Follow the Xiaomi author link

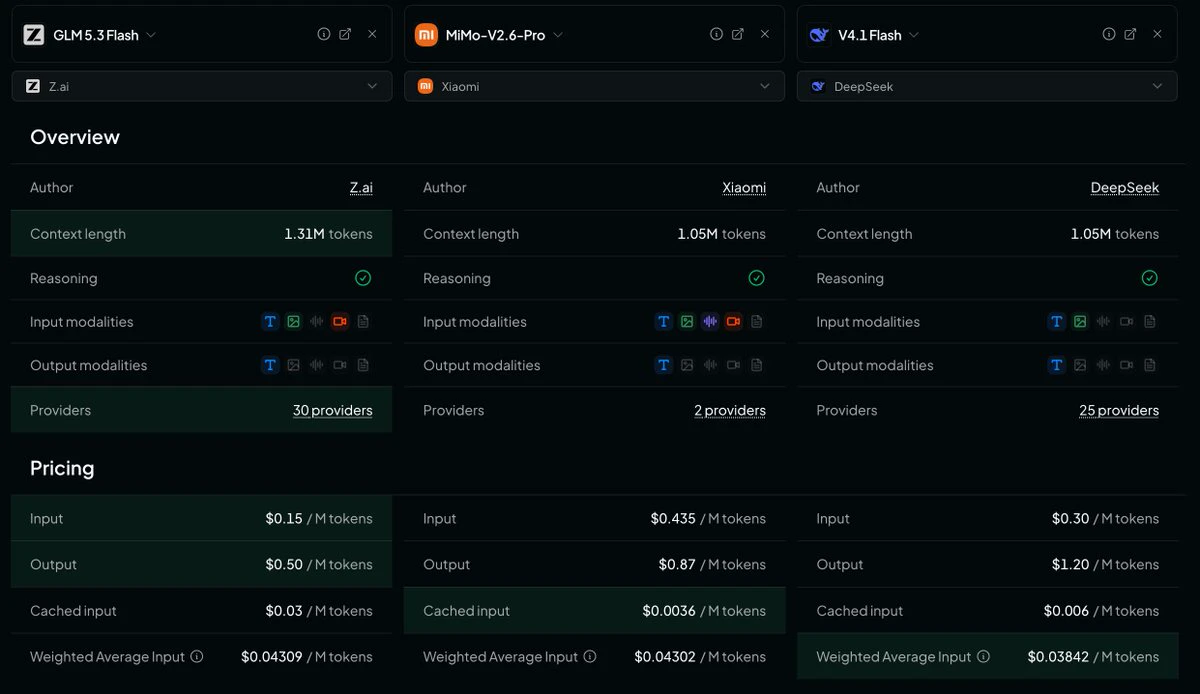pyautogui.click(x=744, y=188)
